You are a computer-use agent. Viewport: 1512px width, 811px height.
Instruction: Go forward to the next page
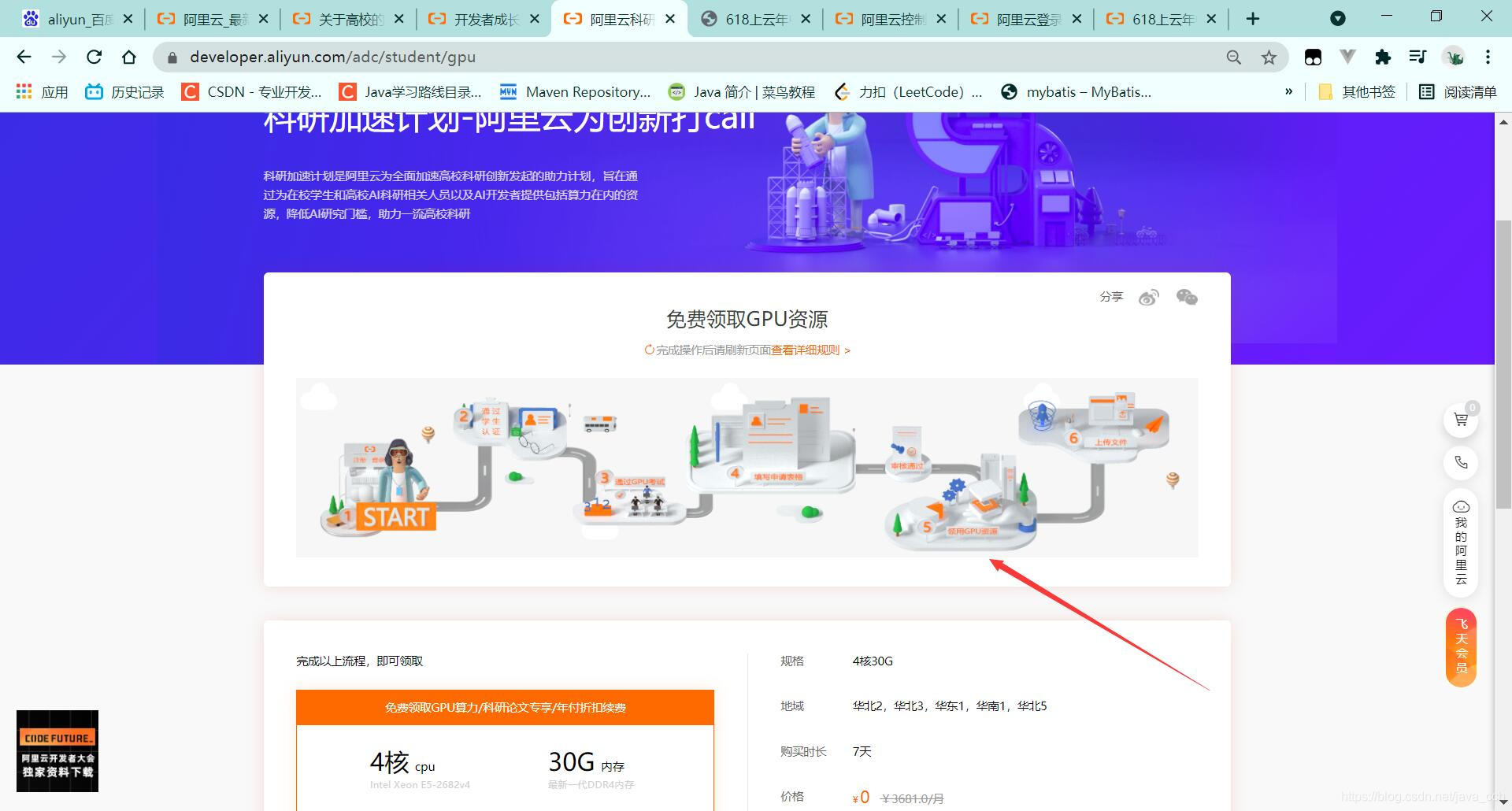pos(59,57)
